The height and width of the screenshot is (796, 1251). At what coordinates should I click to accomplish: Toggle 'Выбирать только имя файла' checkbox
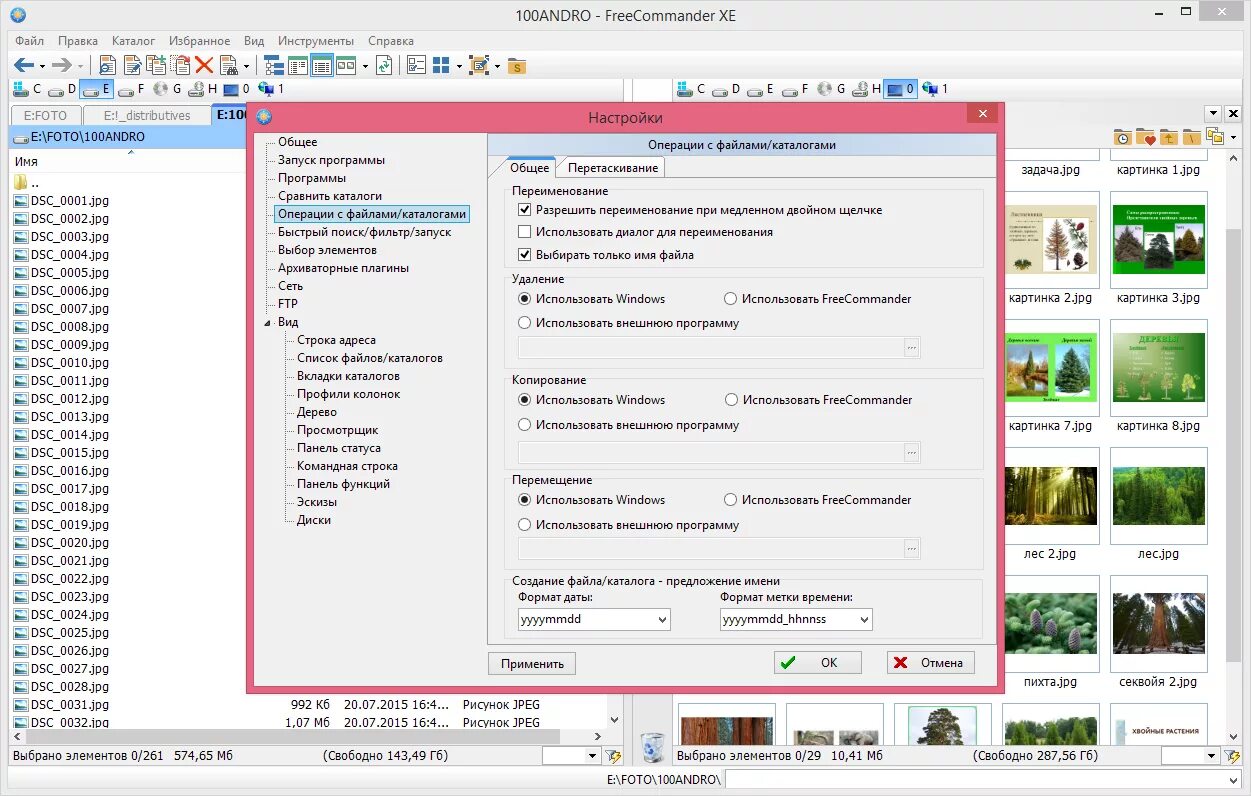(525, 255)
